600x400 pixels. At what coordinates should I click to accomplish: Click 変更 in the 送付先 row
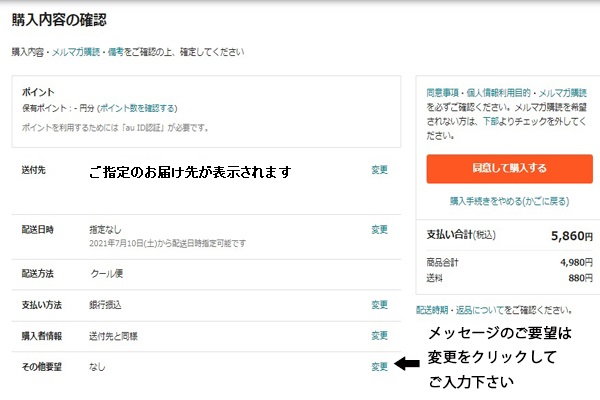[379, 170]
